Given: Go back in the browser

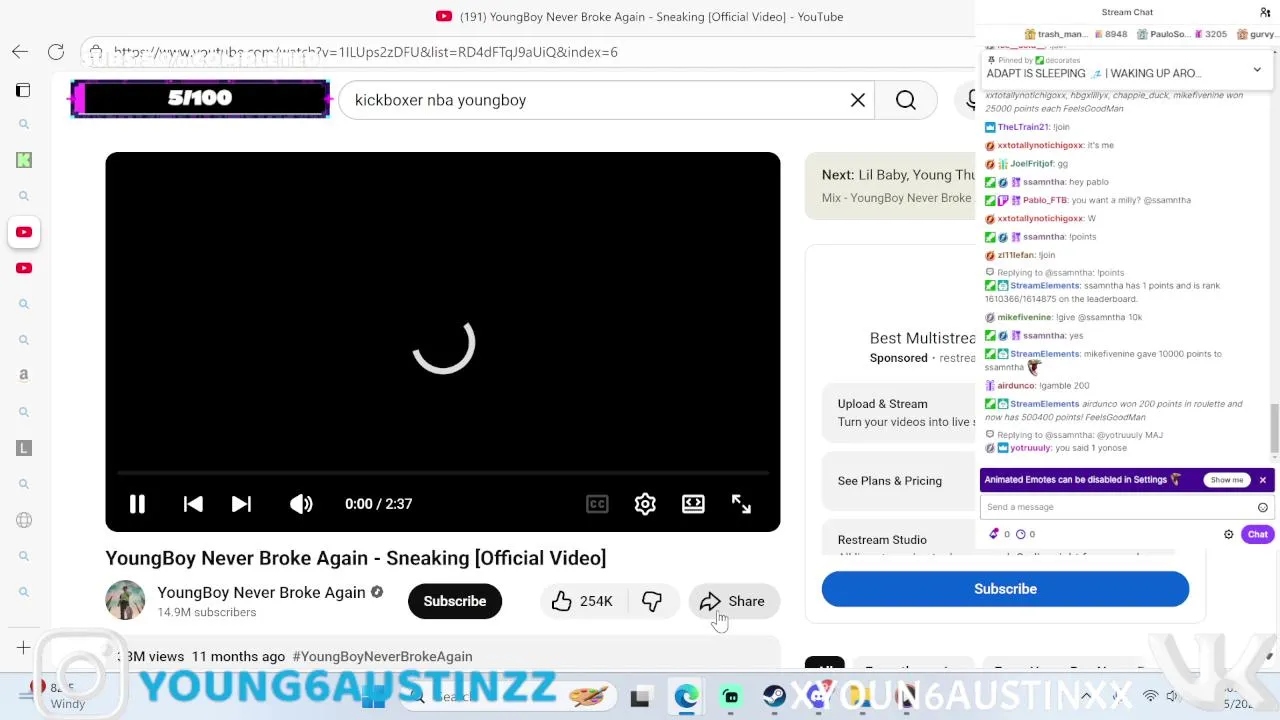Looking at the screenshot, I should [x=20, y=52].
